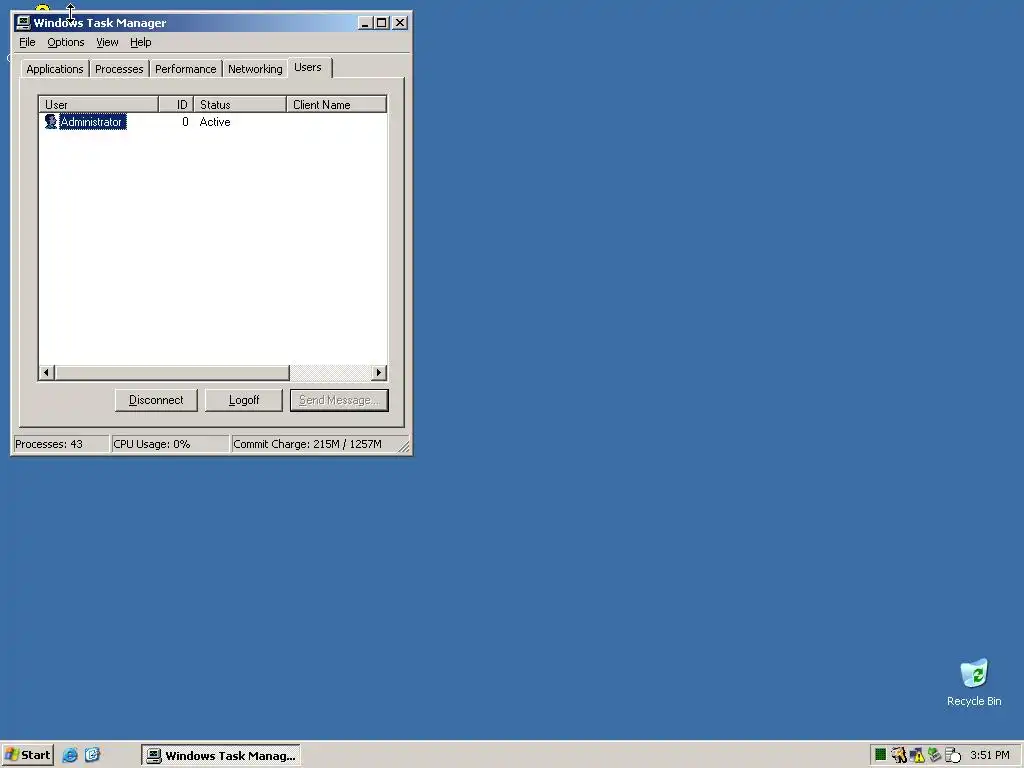The image size is (1024, 768).
Task: Click the CPU Usage: 0% status entry
Action: pyautogui.click(x=170, y=444)
